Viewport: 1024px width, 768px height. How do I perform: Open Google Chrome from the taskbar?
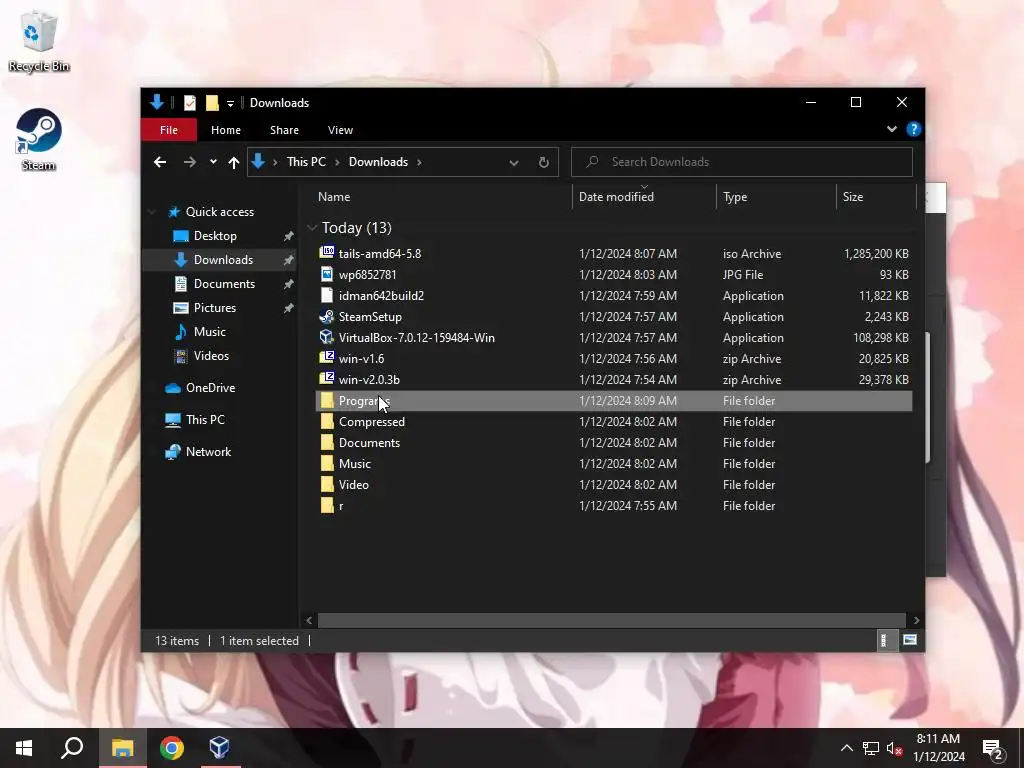pos(172,748)
